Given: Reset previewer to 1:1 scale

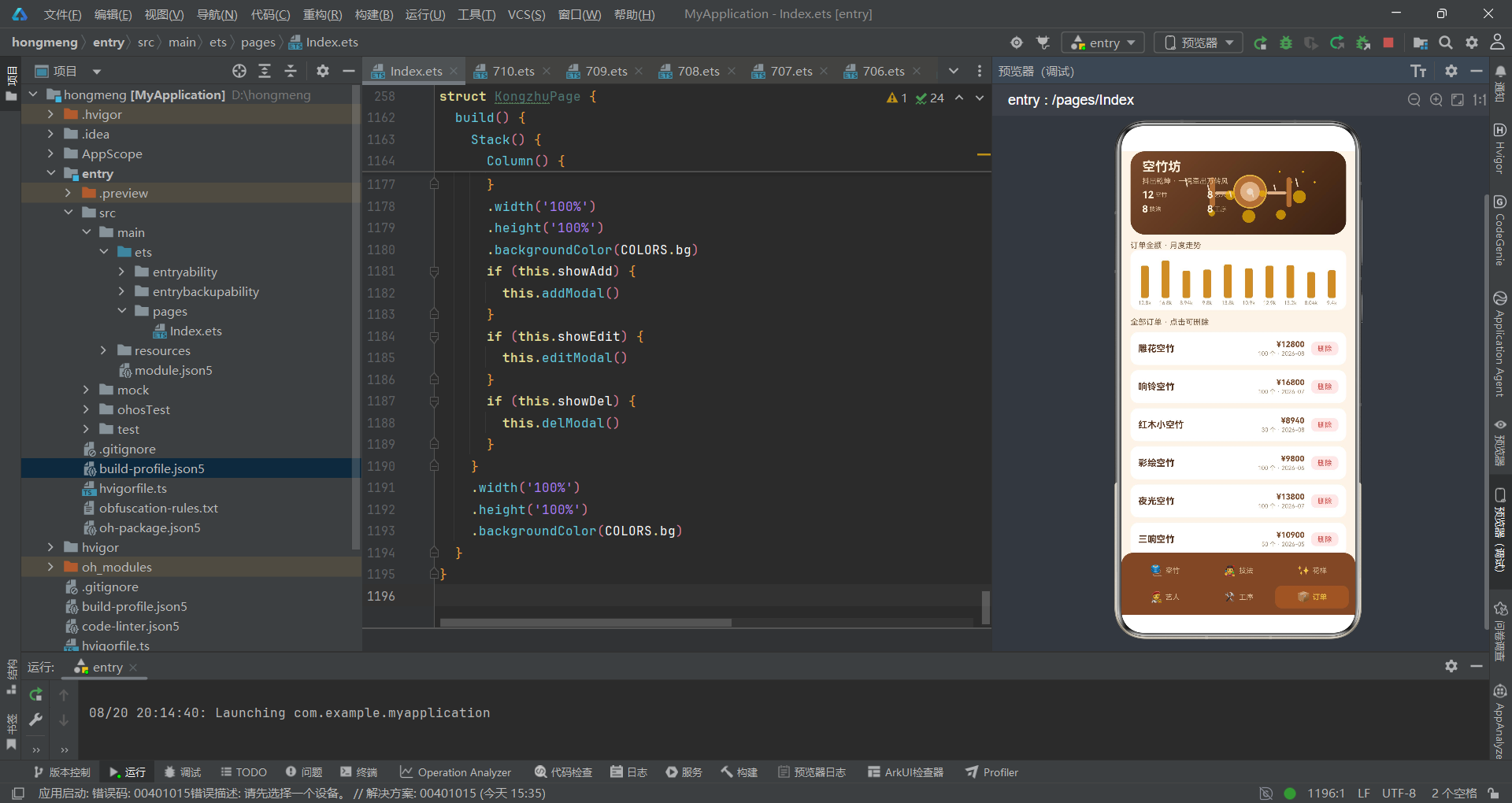Looking at the screenshot, I should point(1480,100).
